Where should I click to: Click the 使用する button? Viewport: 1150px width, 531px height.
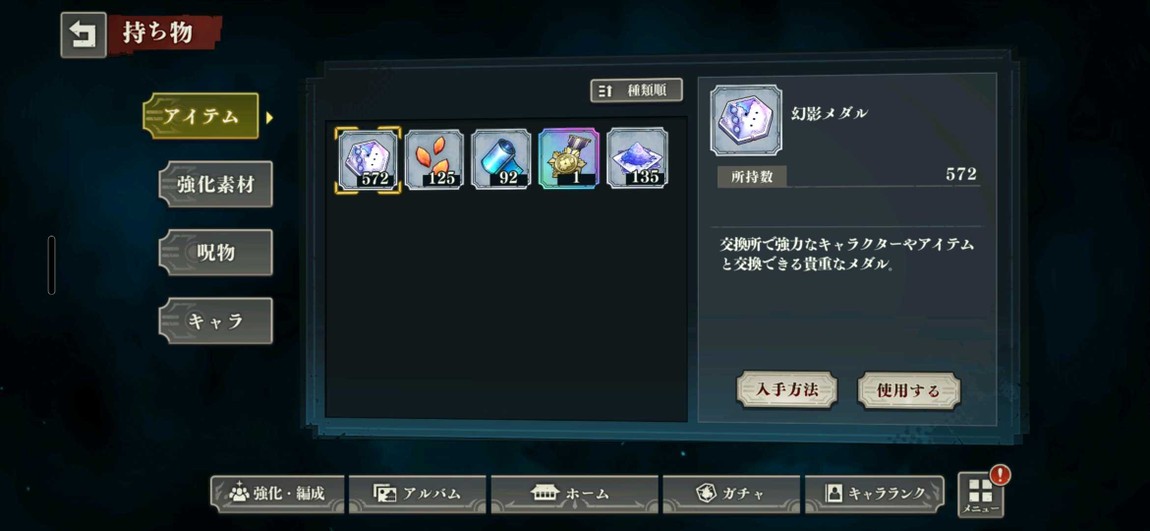pyautogui.click(x=909, y=391)
